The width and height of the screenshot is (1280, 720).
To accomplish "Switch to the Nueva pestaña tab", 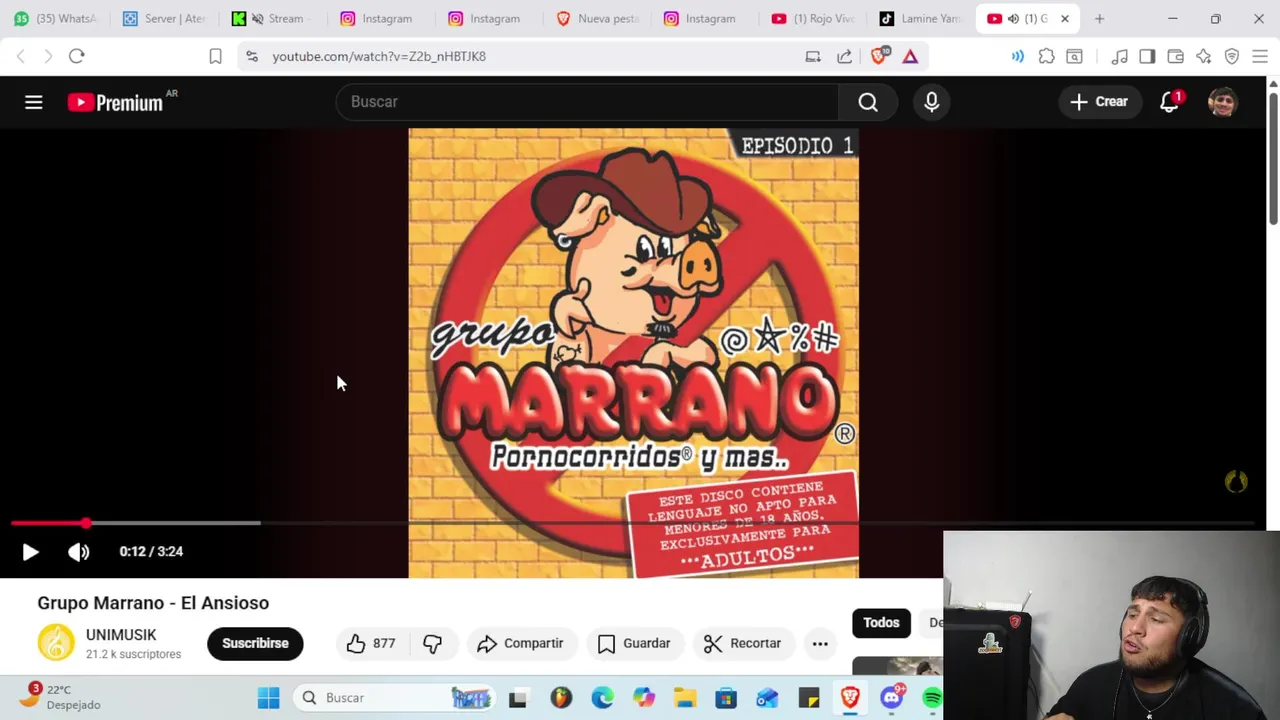I will [597, 18].
